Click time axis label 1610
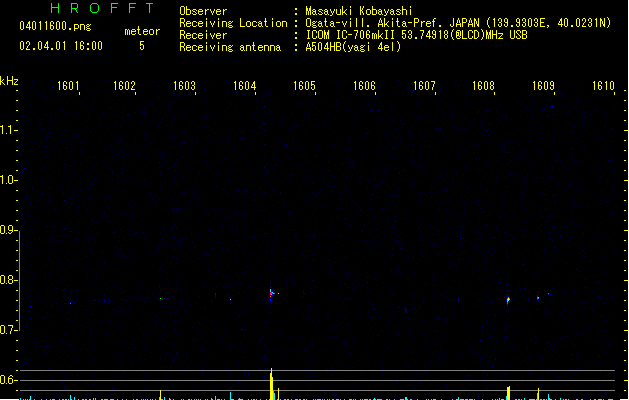 (x=603, y=86)
